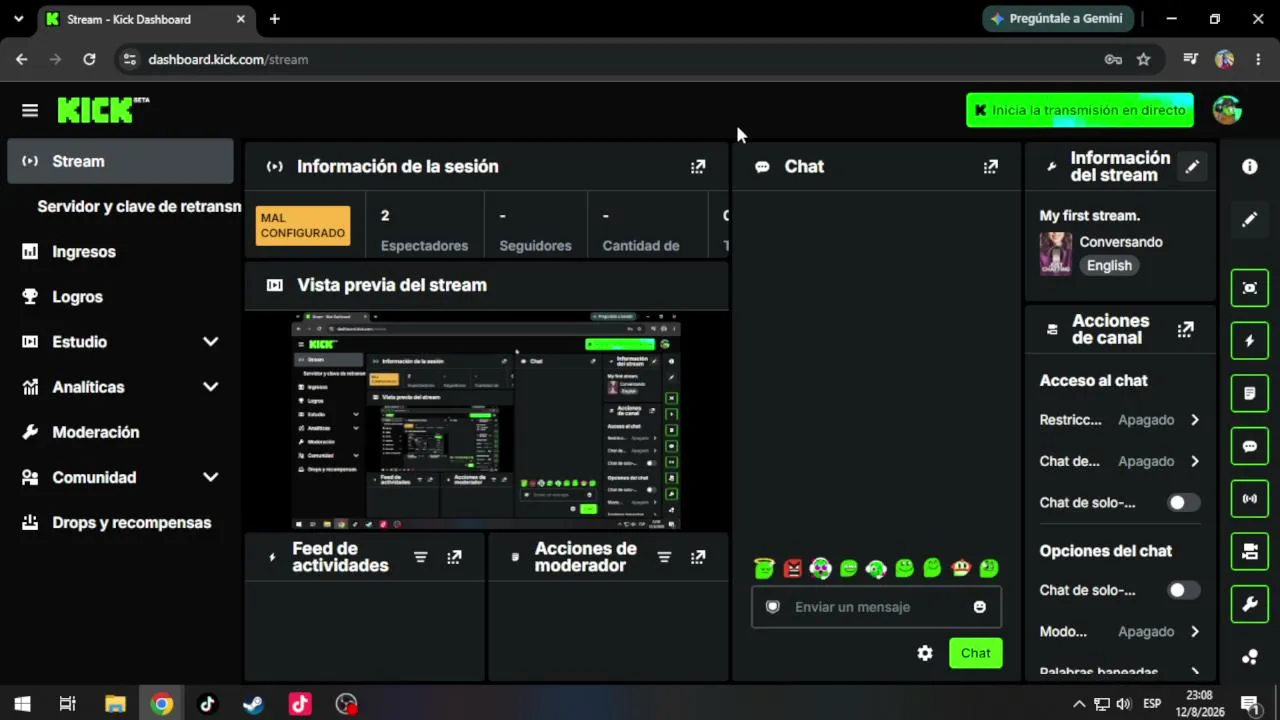The height and width of the screenshot is (720, 1280).
Task: Click Pregúntale a Gemini button
Action: pyautogui.click(x=1056, y=19)
